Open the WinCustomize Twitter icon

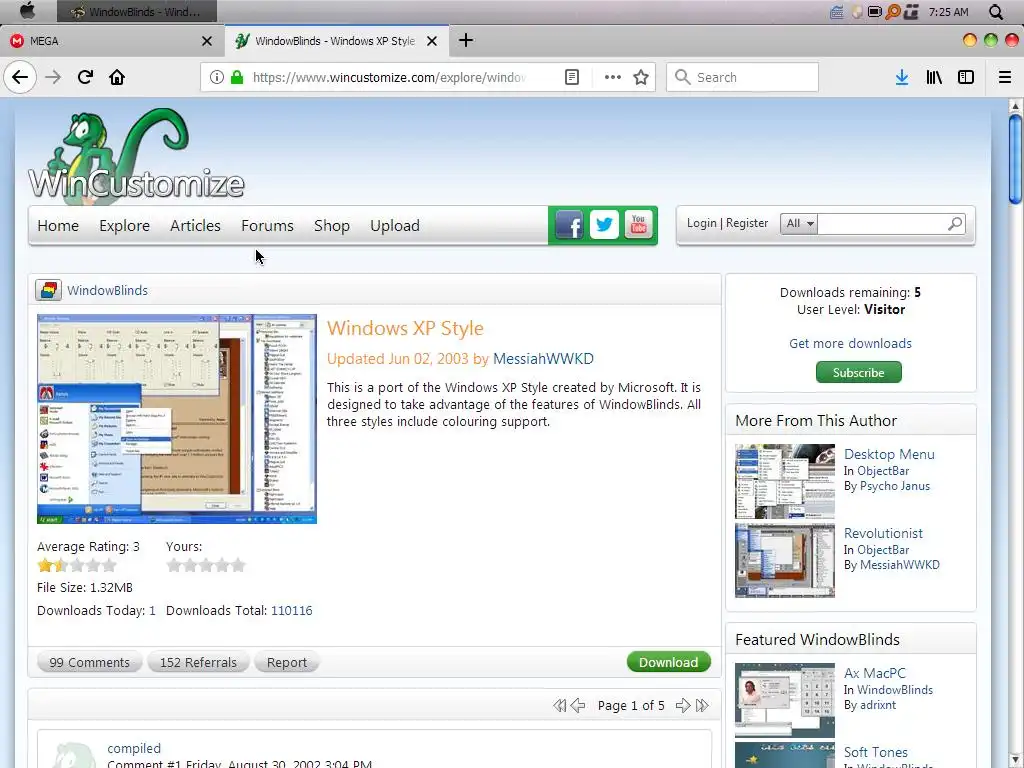604,225
